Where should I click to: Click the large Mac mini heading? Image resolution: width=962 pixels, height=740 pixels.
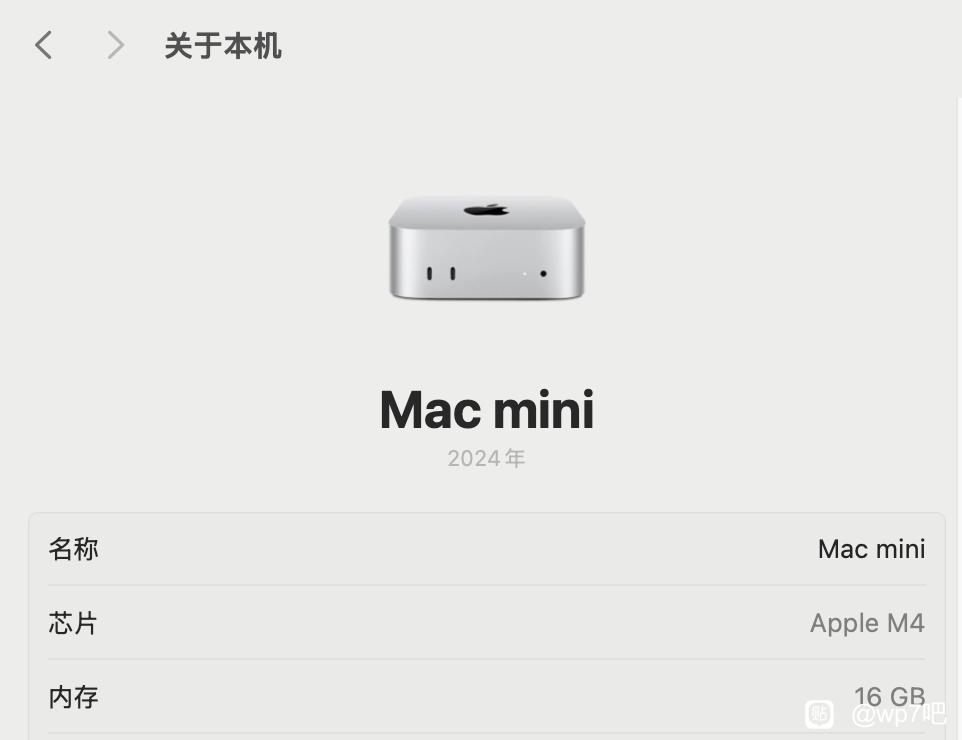click(x=487, y=409)
